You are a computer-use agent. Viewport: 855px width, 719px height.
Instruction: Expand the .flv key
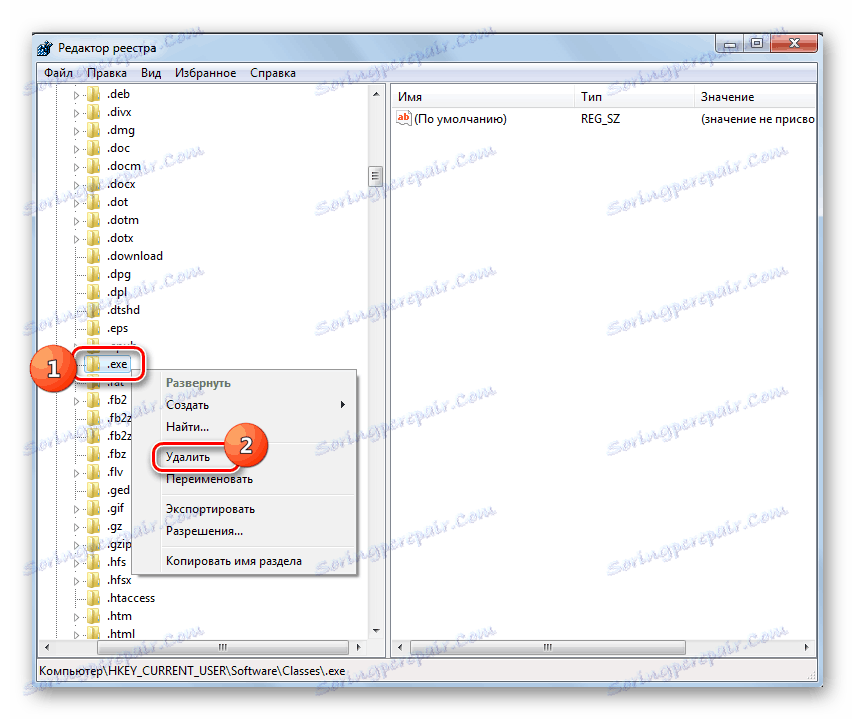[x=76, y=473]
